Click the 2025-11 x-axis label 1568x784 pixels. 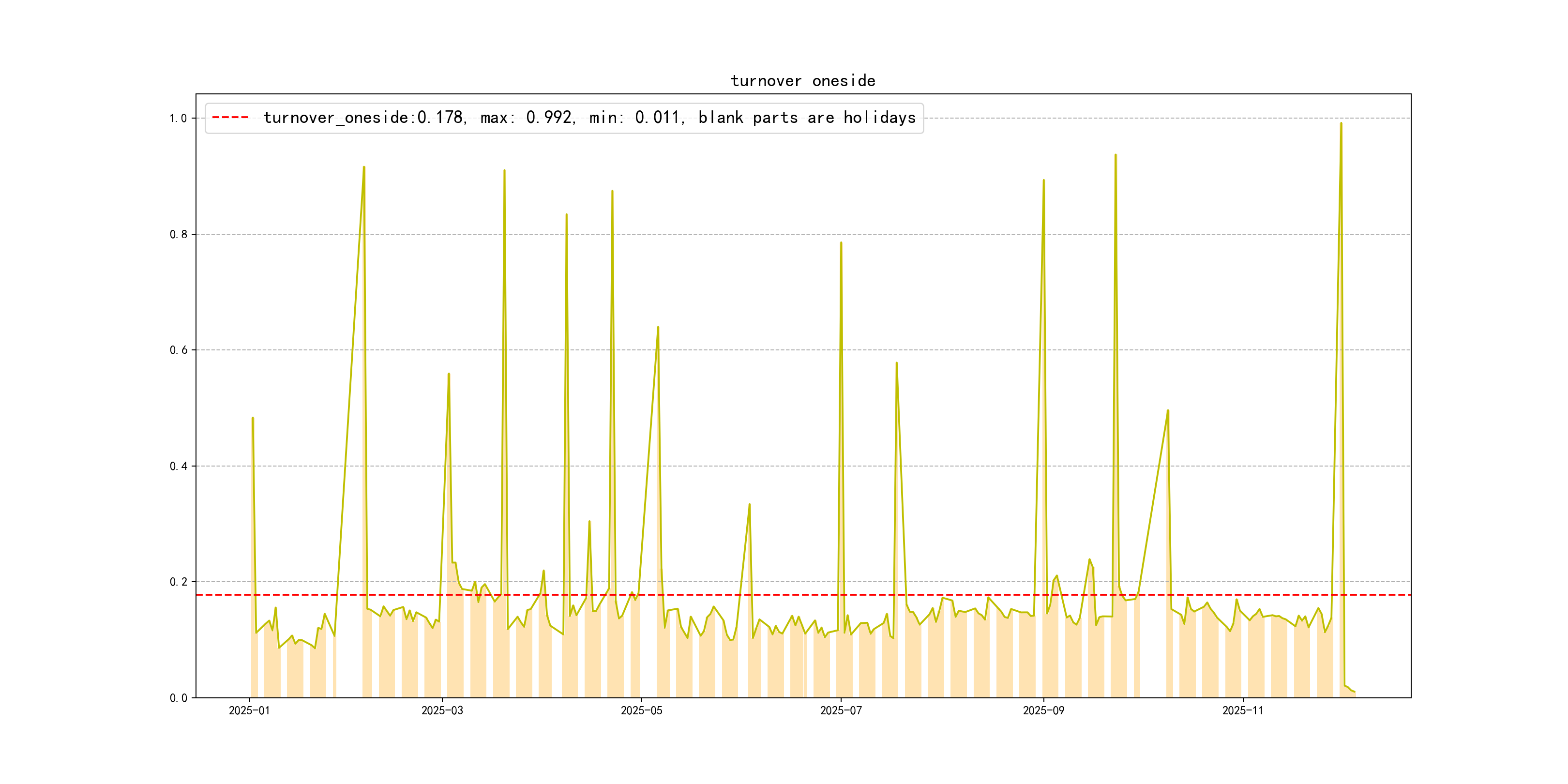[x=1242, y=710]
